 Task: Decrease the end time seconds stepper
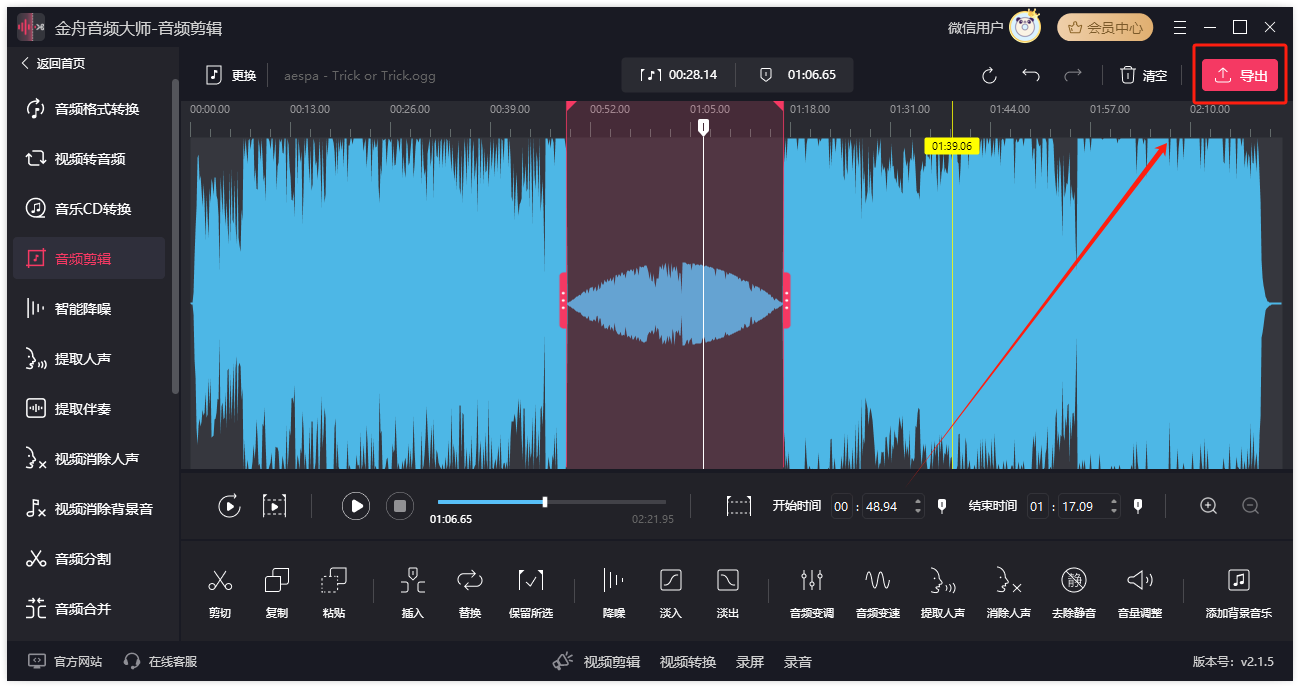1114,512
